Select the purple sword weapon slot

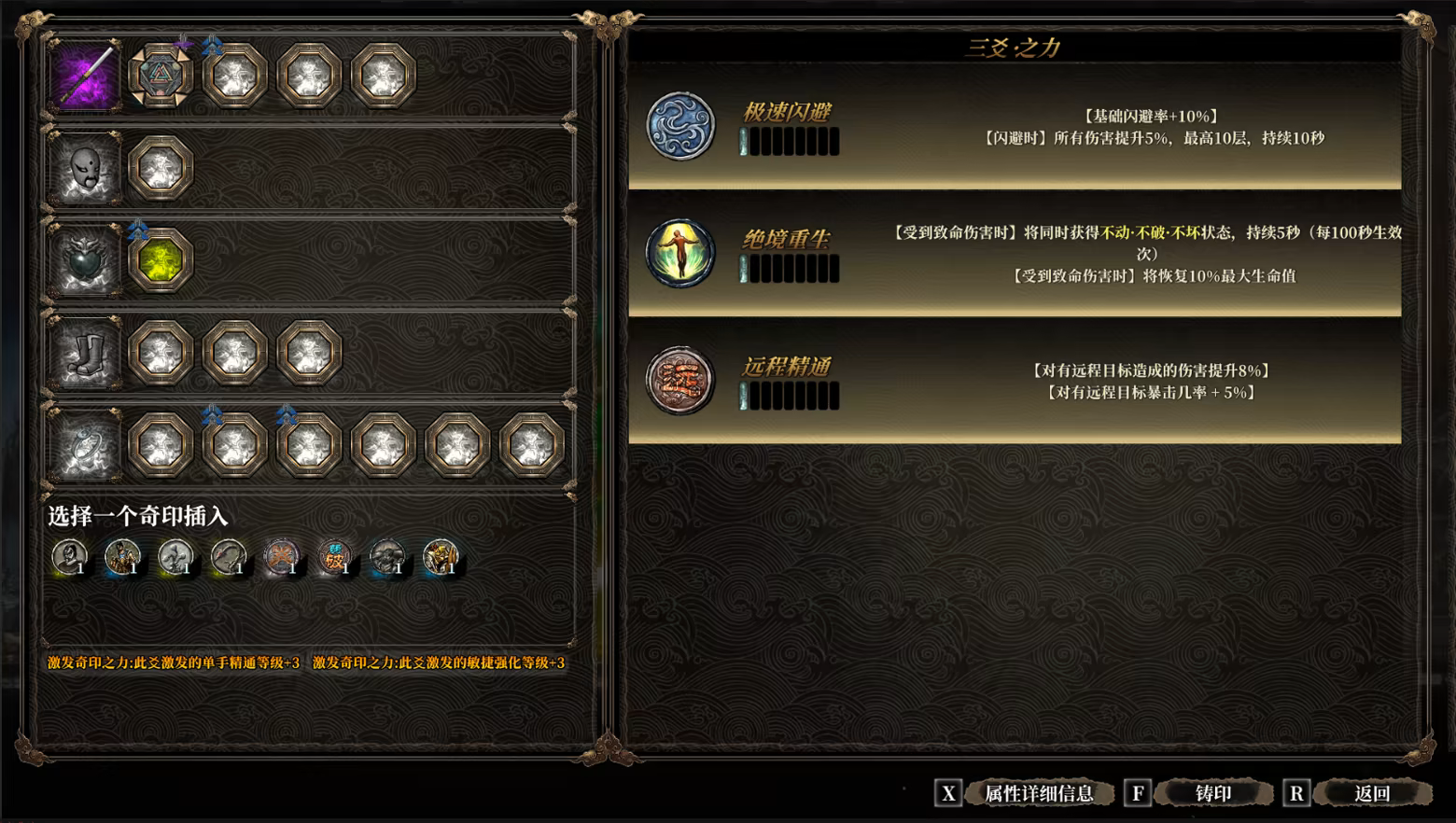pos(87,76)
